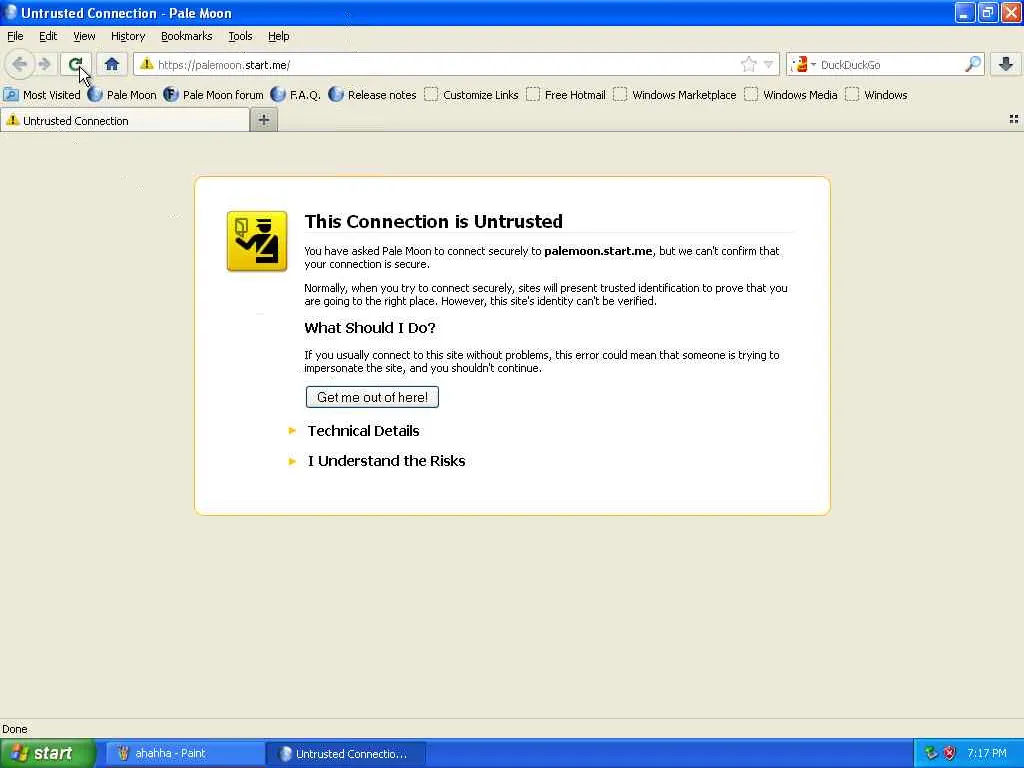1024x768 pixels.
Task: Click the warning icon in the address bar
Action: [146, 64]
